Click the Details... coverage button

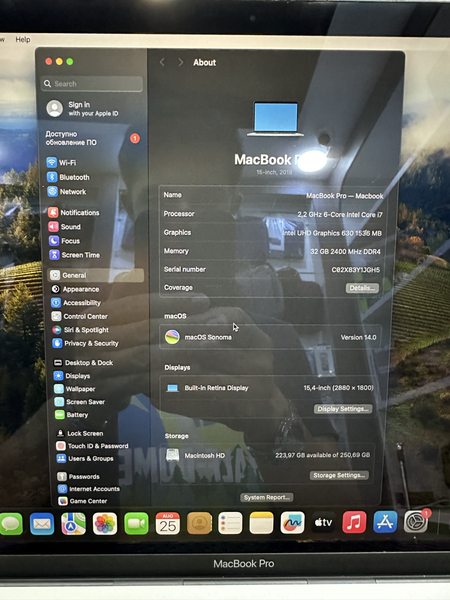click(362, 288)
